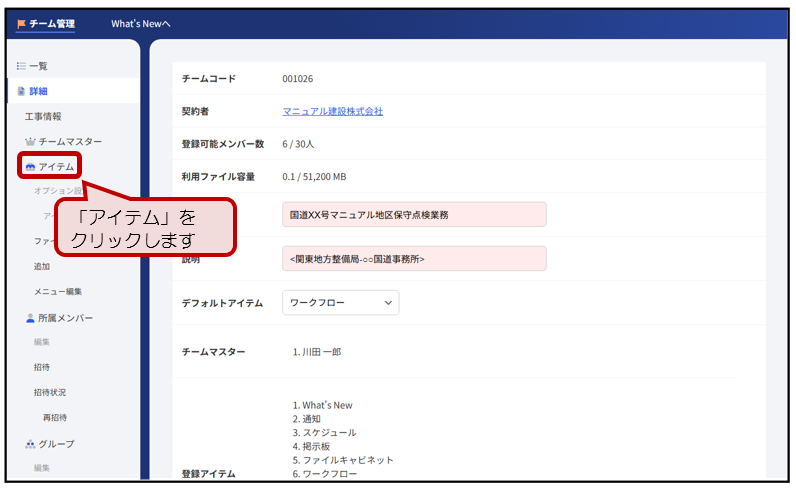Click team code value 001026
The width and height of the screenshot is (796, 493).
pyautogui.click(x=297, y=79)
